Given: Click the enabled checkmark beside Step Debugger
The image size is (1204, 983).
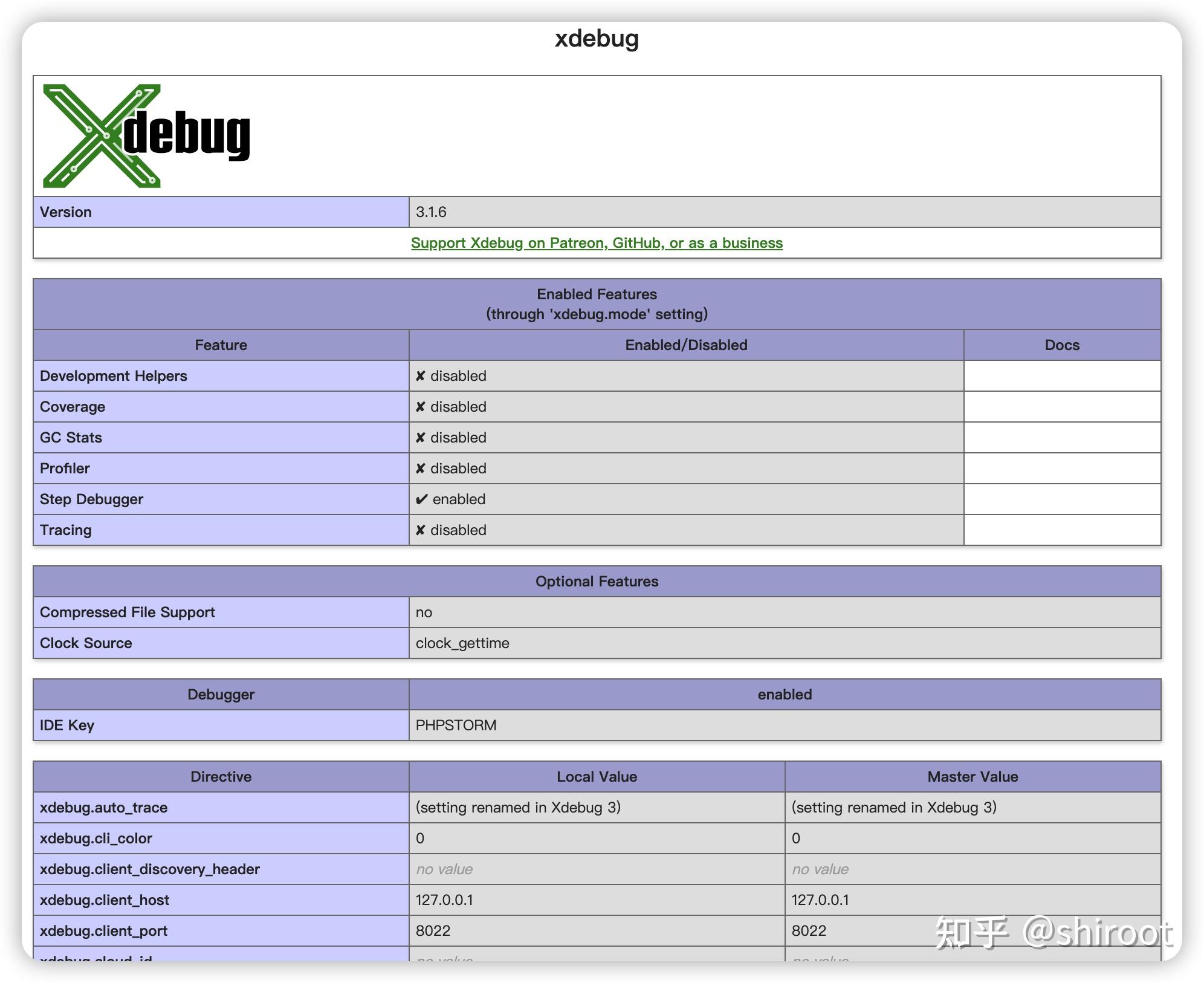Looking at the screenshot, I should click(423, 499).
